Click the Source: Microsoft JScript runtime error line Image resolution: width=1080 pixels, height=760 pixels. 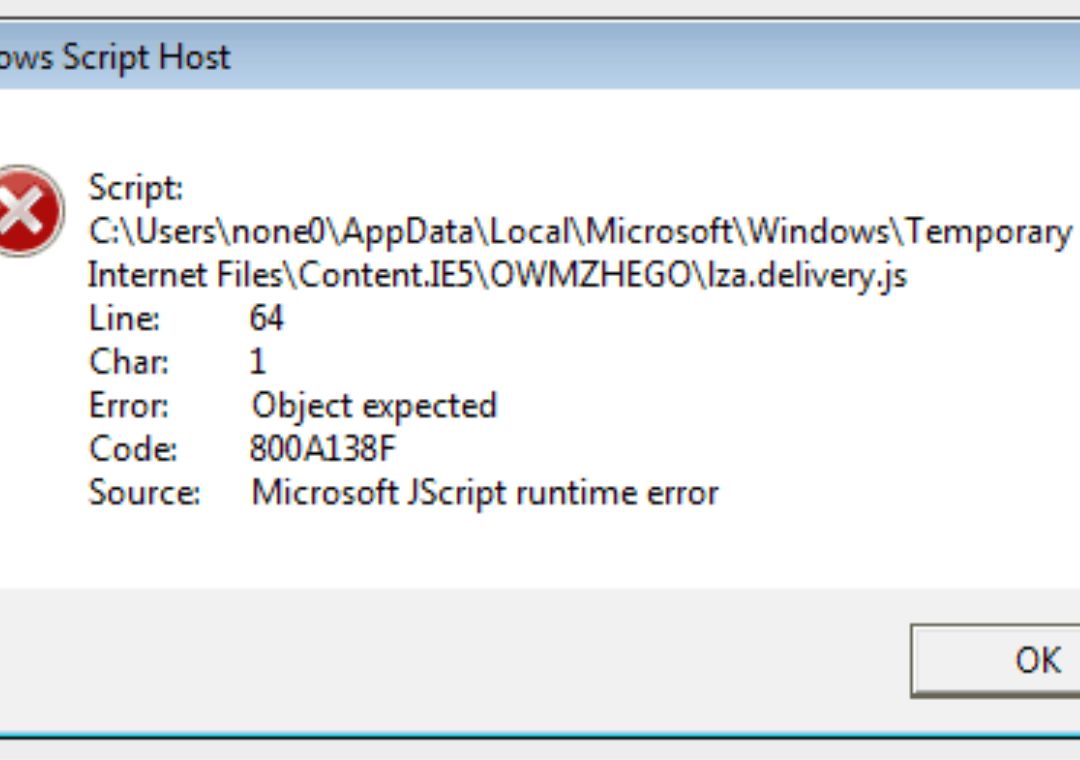coord(400,492)
